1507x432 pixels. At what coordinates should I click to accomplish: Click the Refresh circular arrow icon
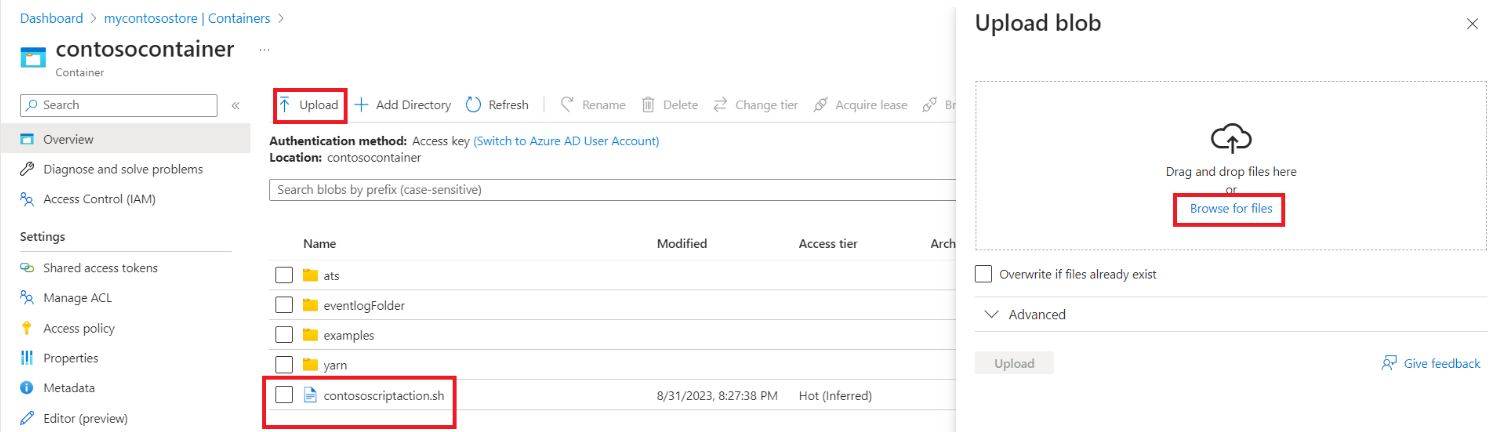[474, 105]
